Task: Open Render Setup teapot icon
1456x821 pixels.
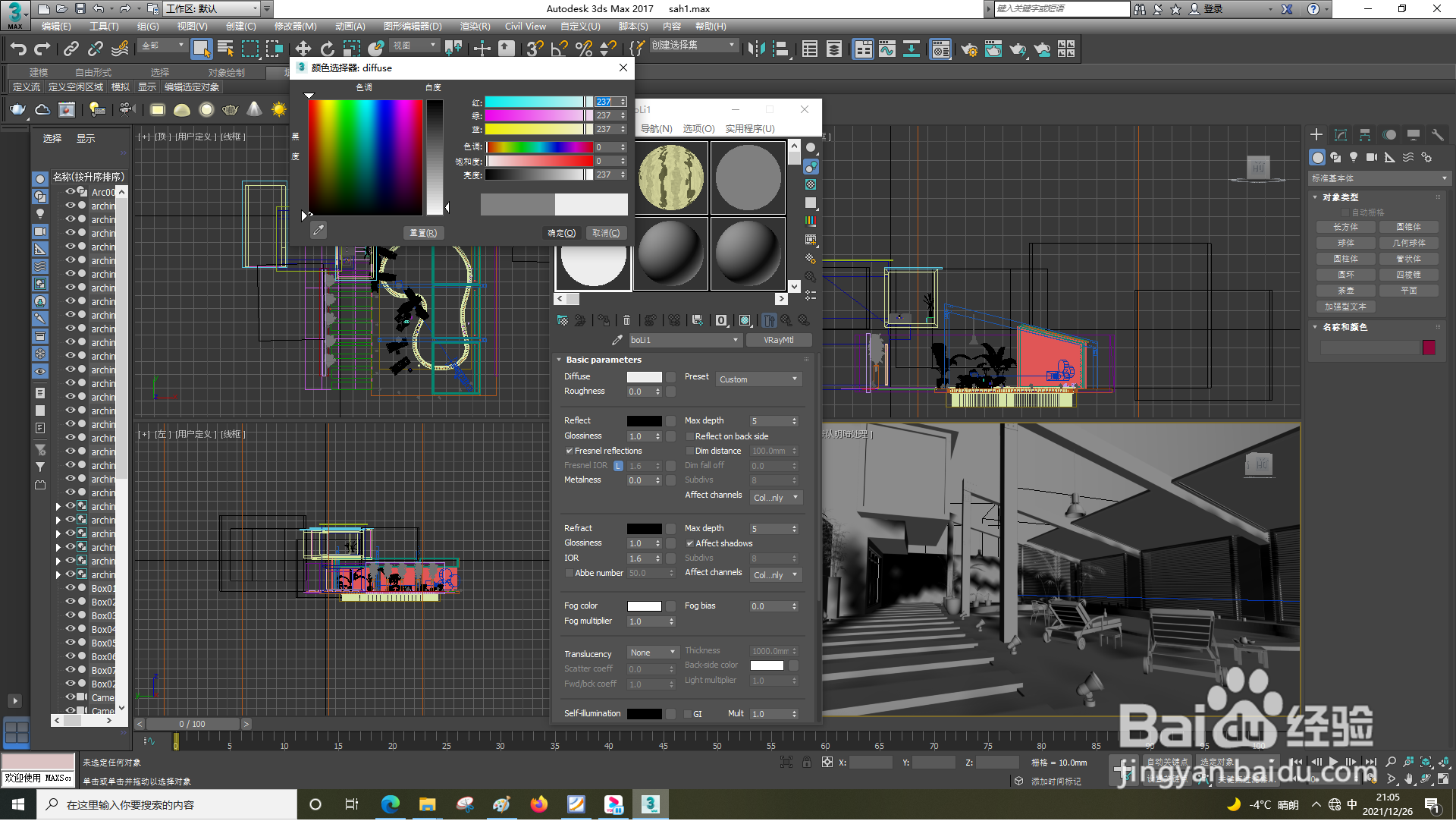Action: pos(968,50)
